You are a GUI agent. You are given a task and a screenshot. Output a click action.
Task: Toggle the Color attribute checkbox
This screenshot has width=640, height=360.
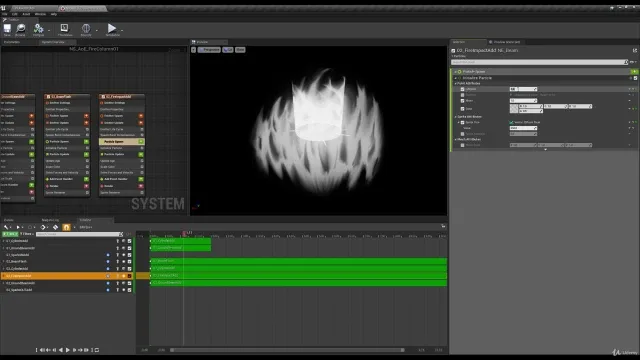pos(462,109)
